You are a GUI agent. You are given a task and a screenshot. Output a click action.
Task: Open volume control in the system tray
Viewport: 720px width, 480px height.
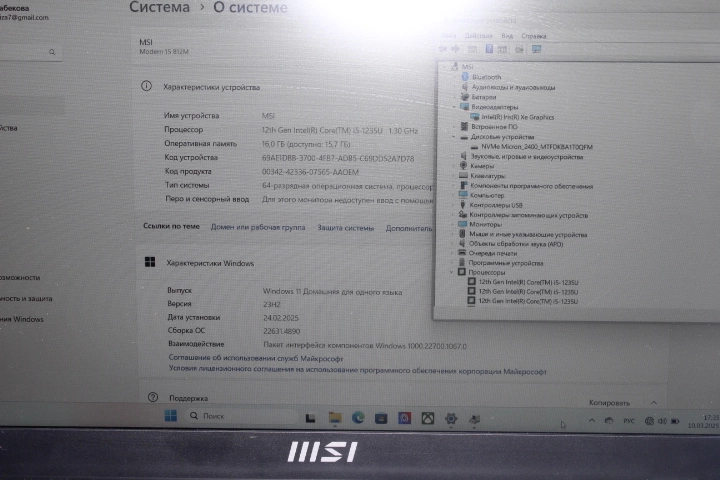tap(662, 421)
